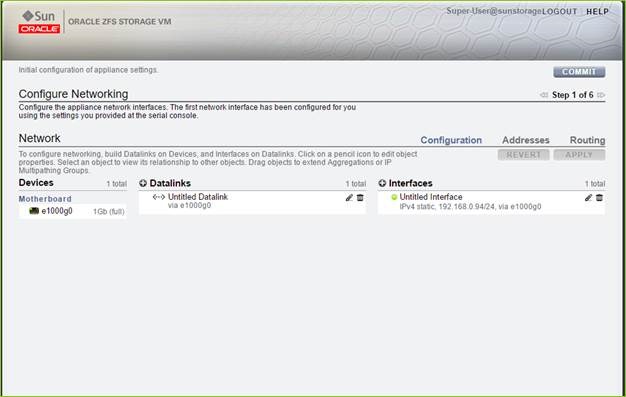626x397 pixels.
Task: Click the LOGOUT link
Action: coord(559,12)
